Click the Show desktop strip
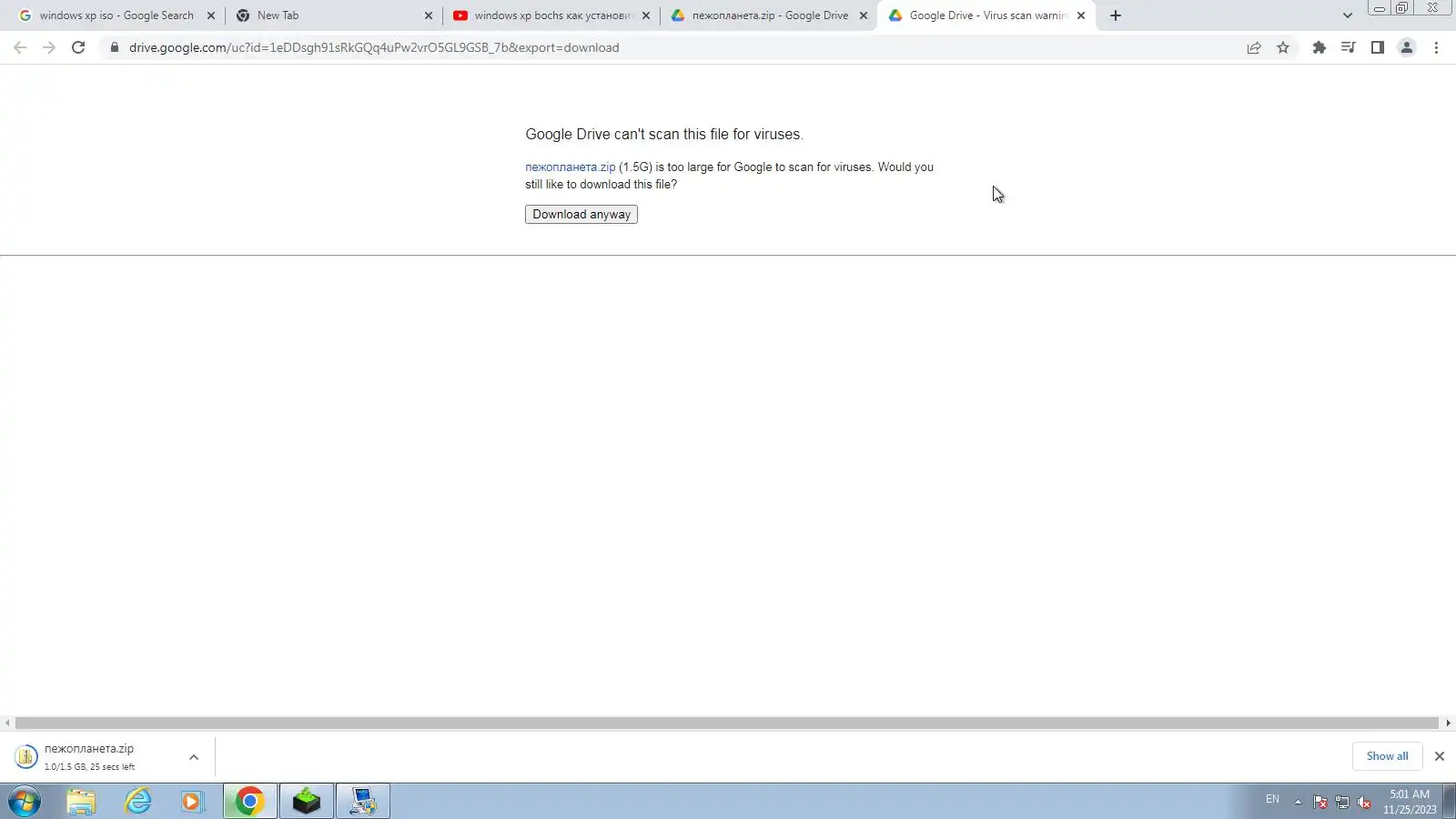The height and width of the screenshot is (819, 1456). point(1450,802)
